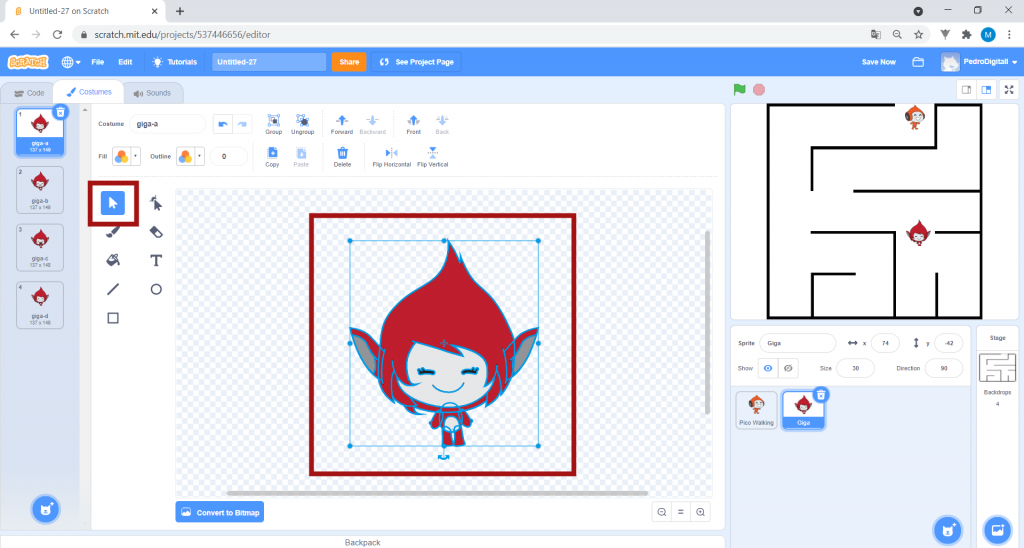The image size is (1024, 548).
Task: Click the Group icon
Action: coord(274,124)
